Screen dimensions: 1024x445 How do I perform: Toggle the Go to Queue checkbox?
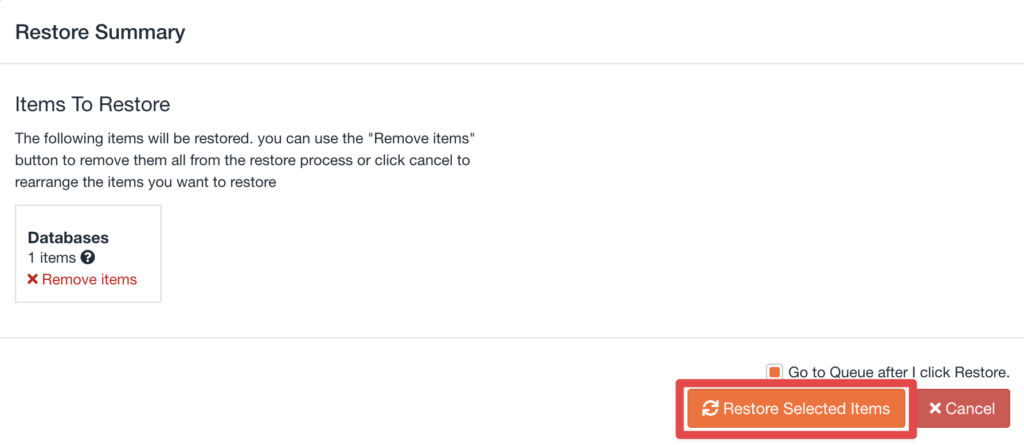[774, 372]
